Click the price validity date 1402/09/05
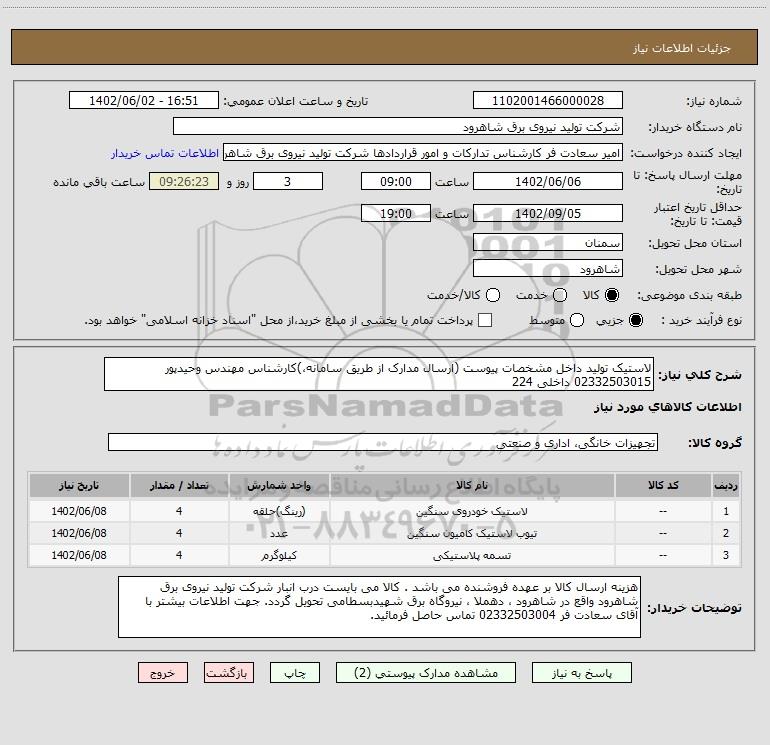The height and width of the screenshot is (745, 770). click(548, 214)
